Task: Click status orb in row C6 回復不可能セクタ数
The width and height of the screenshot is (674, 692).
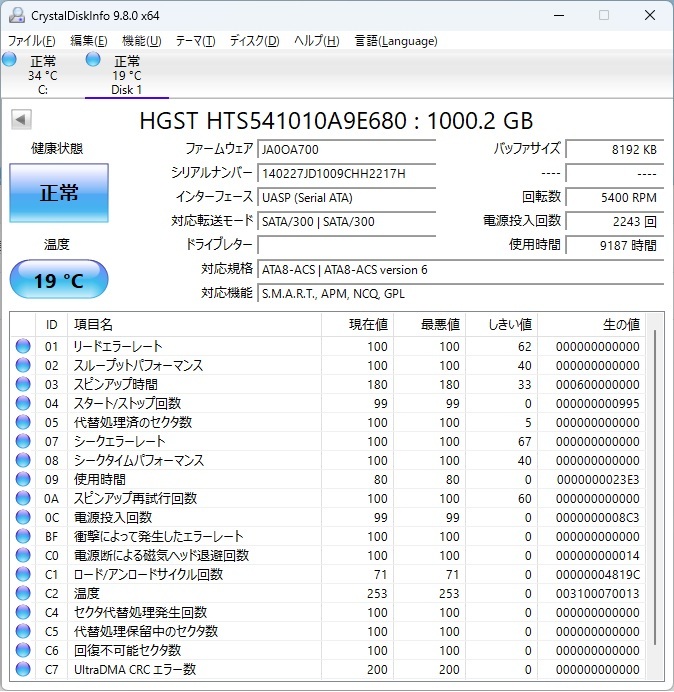Action: 23,650
